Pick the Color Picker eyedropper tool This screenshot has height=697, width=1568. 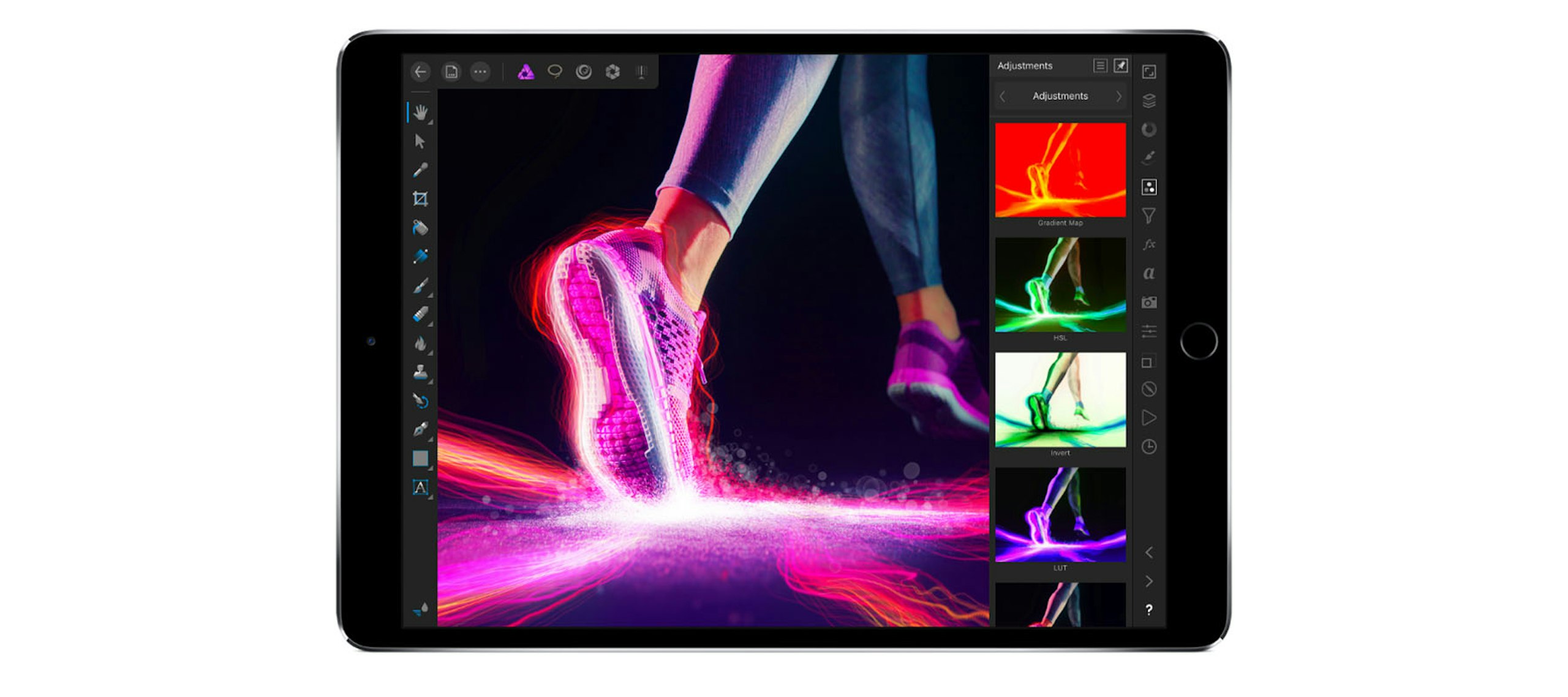(x=420, y=170)
